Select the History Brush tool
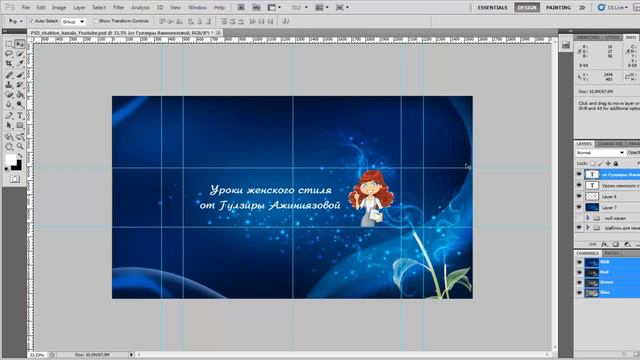The width and height of the screenshot is (640, 360). point(20,85)
